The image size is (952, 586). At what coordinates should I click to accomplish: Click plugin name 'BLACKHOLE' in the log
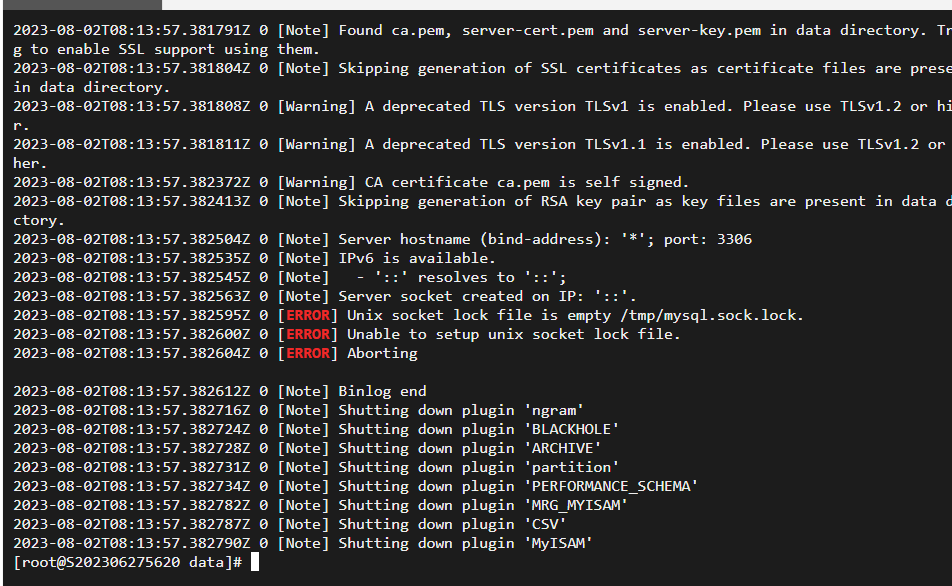[571, 429]
